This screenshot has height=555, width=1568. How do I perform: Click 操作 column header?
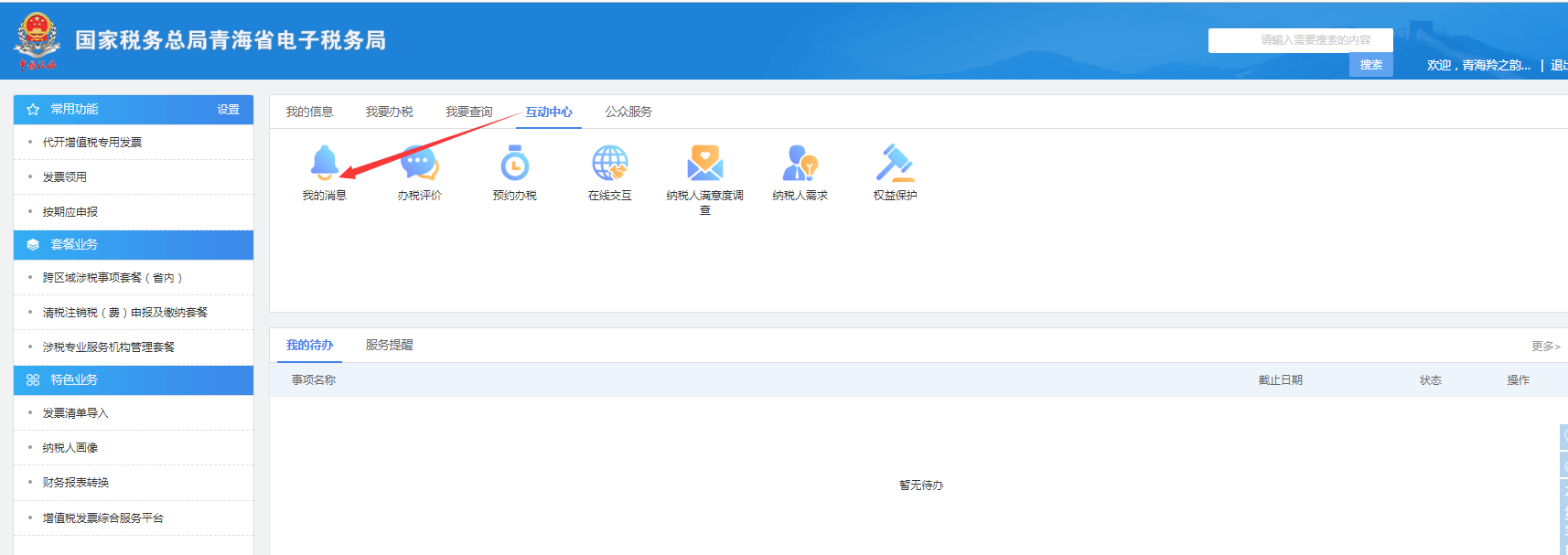pos(1518,380)
